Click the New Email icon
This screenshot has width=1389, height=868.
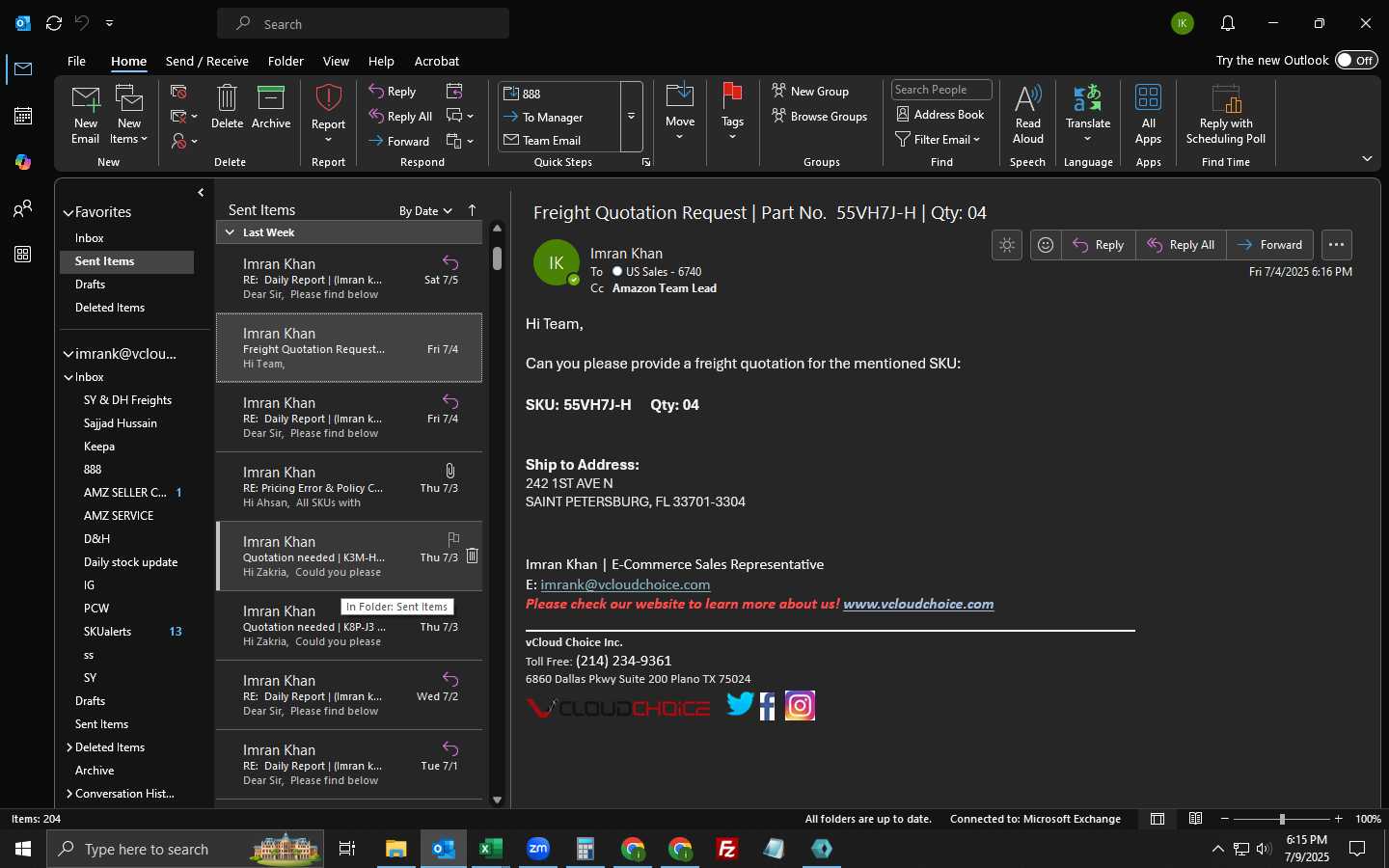(86, 98)
